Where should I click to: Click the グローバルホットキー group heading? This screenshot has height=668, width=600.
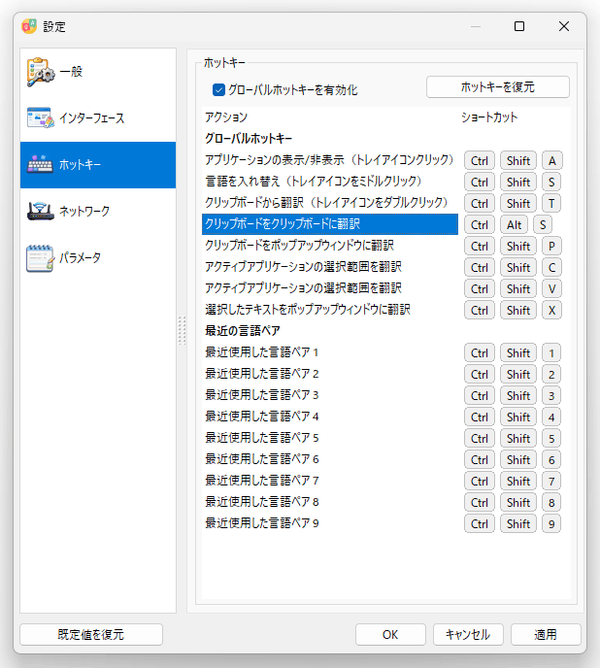pos(248,138)
